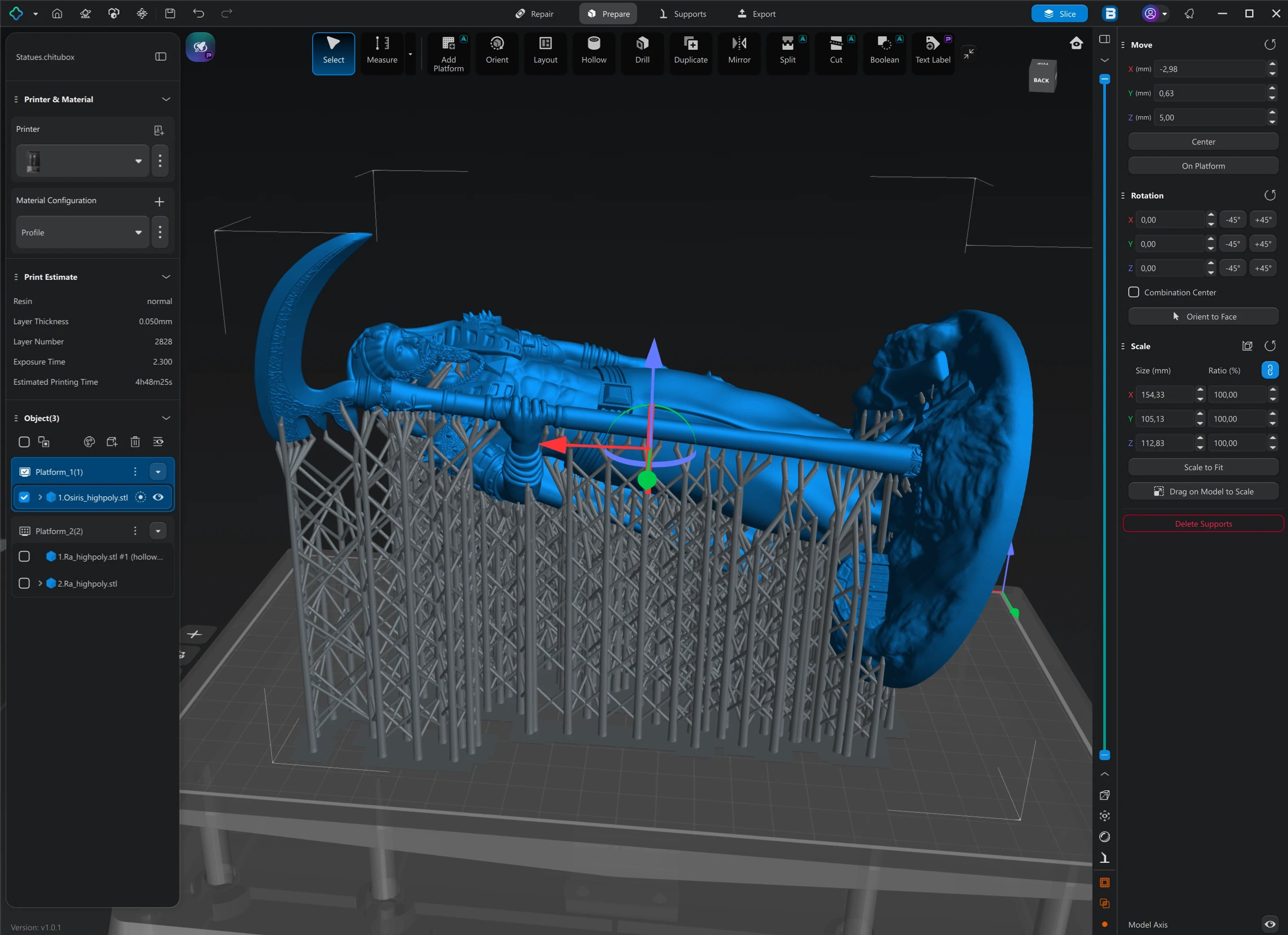Click the Save project icon
Viewport: 1288px width, 935px height.
pos(170,13)
